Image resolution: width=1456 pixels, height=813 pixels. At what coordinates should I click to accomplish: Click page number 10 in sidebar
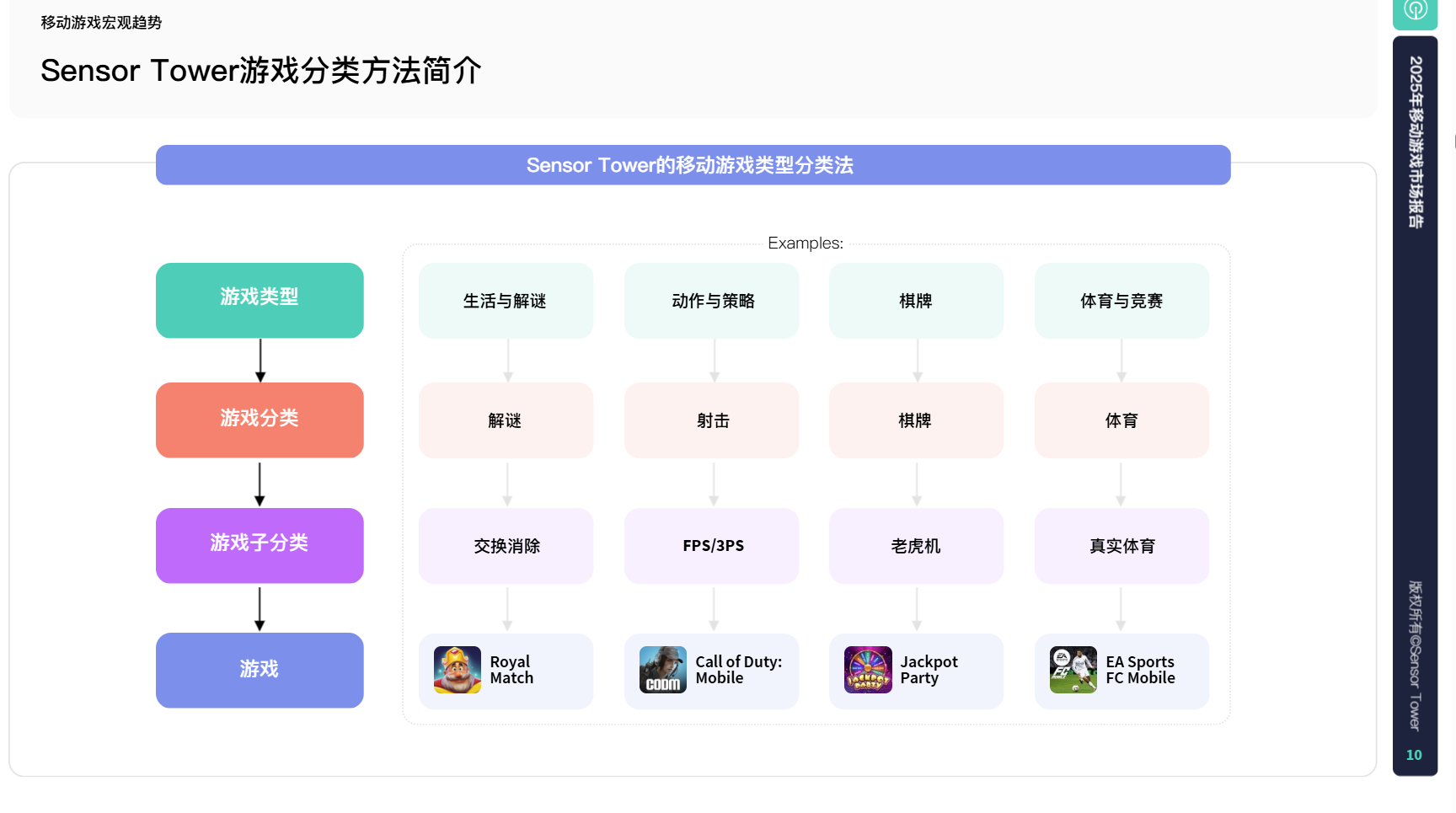tap(1414, 755)
